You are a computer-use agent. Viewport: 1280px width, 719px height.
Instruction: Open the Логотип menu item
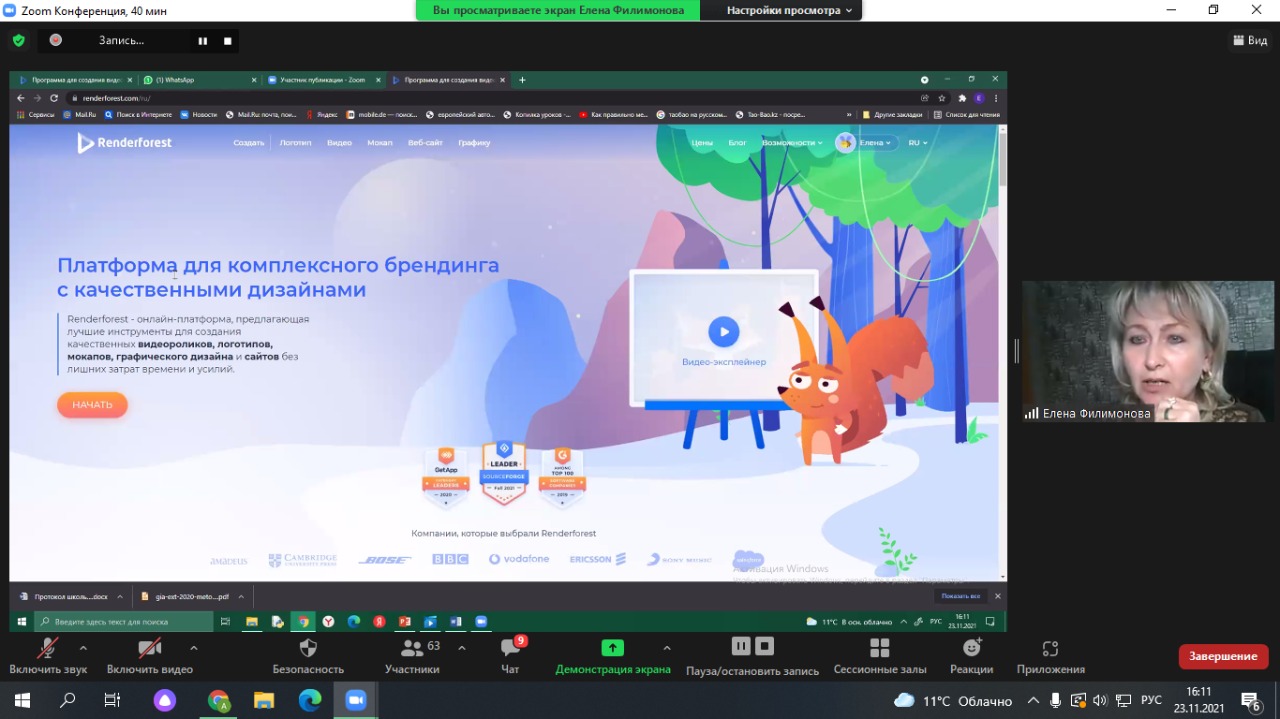click(295, 143)
